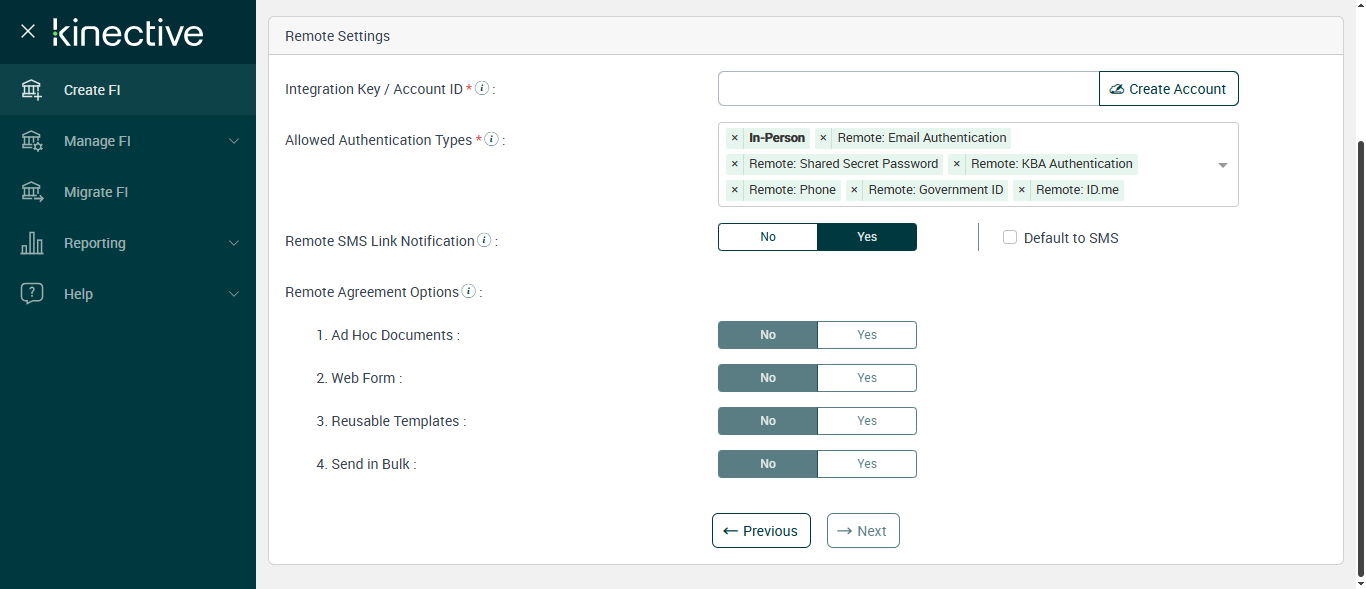1366x589 pixels.
Task: Click the Create Account button
Action: pos(1168,89)
